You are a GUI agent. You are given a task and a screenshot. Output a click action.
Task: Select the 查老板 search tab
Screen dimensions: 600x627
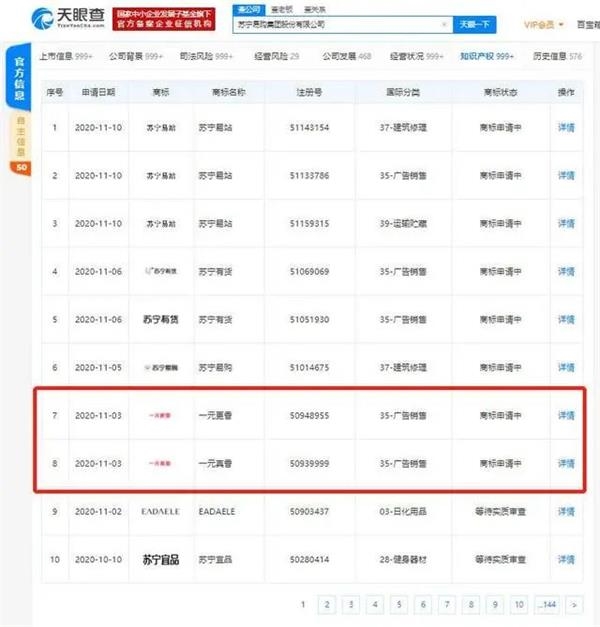282,10
